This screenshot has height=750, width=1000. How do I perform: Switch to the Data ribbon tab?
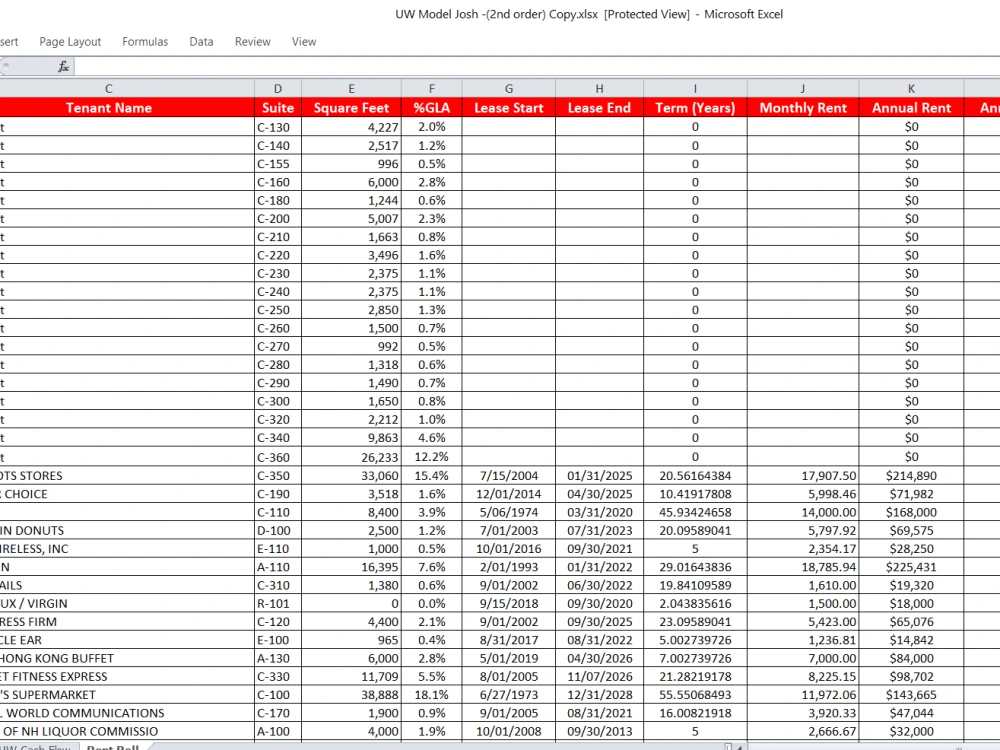201,41
